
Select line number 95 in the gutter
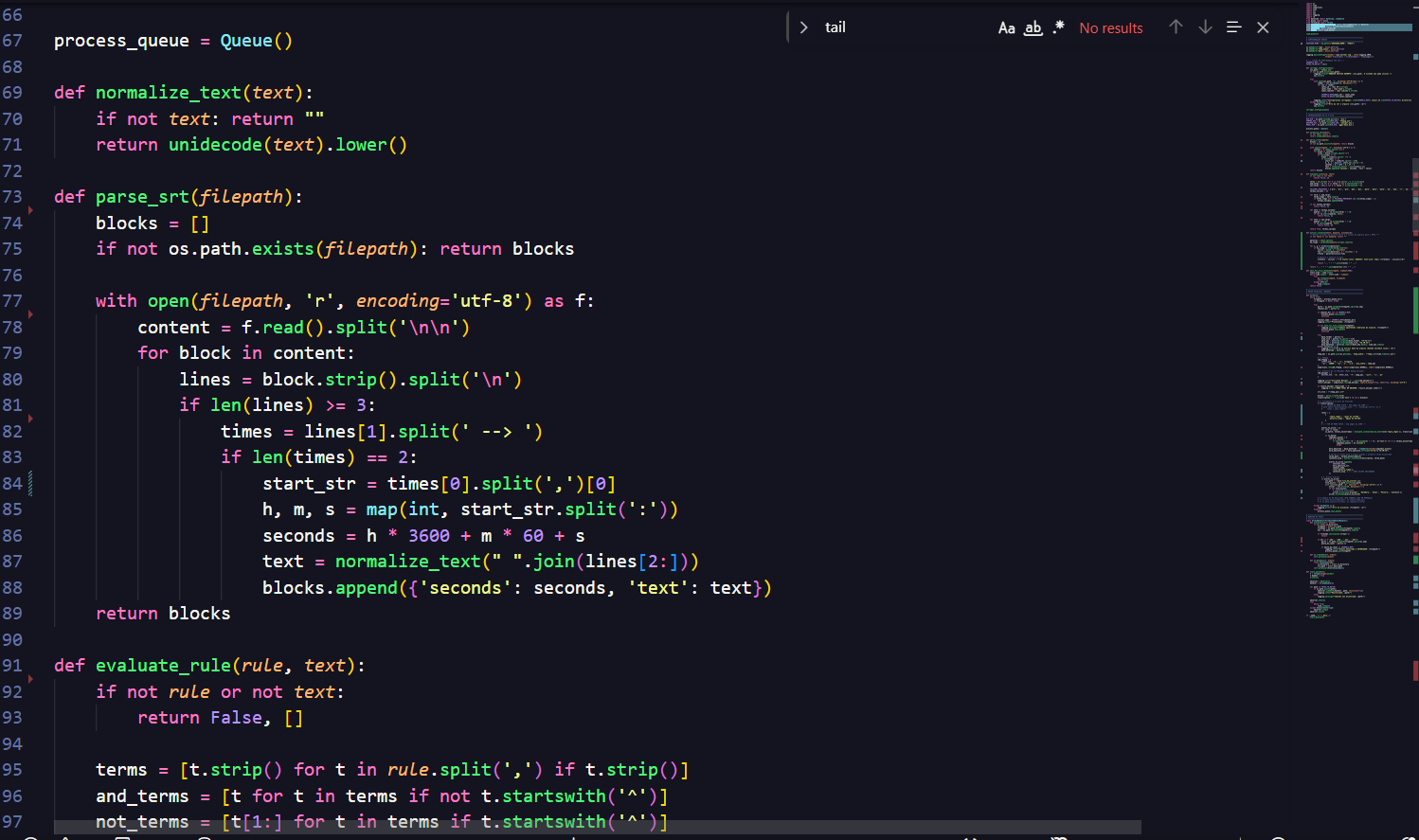(x=12, y=770)
